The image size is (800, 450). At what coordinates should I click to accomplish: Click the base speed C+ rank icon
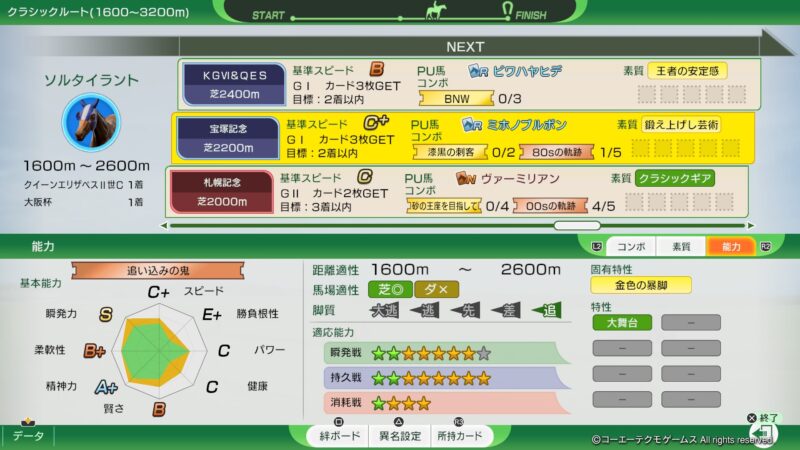pyautogui.click(x=376, y=123)
